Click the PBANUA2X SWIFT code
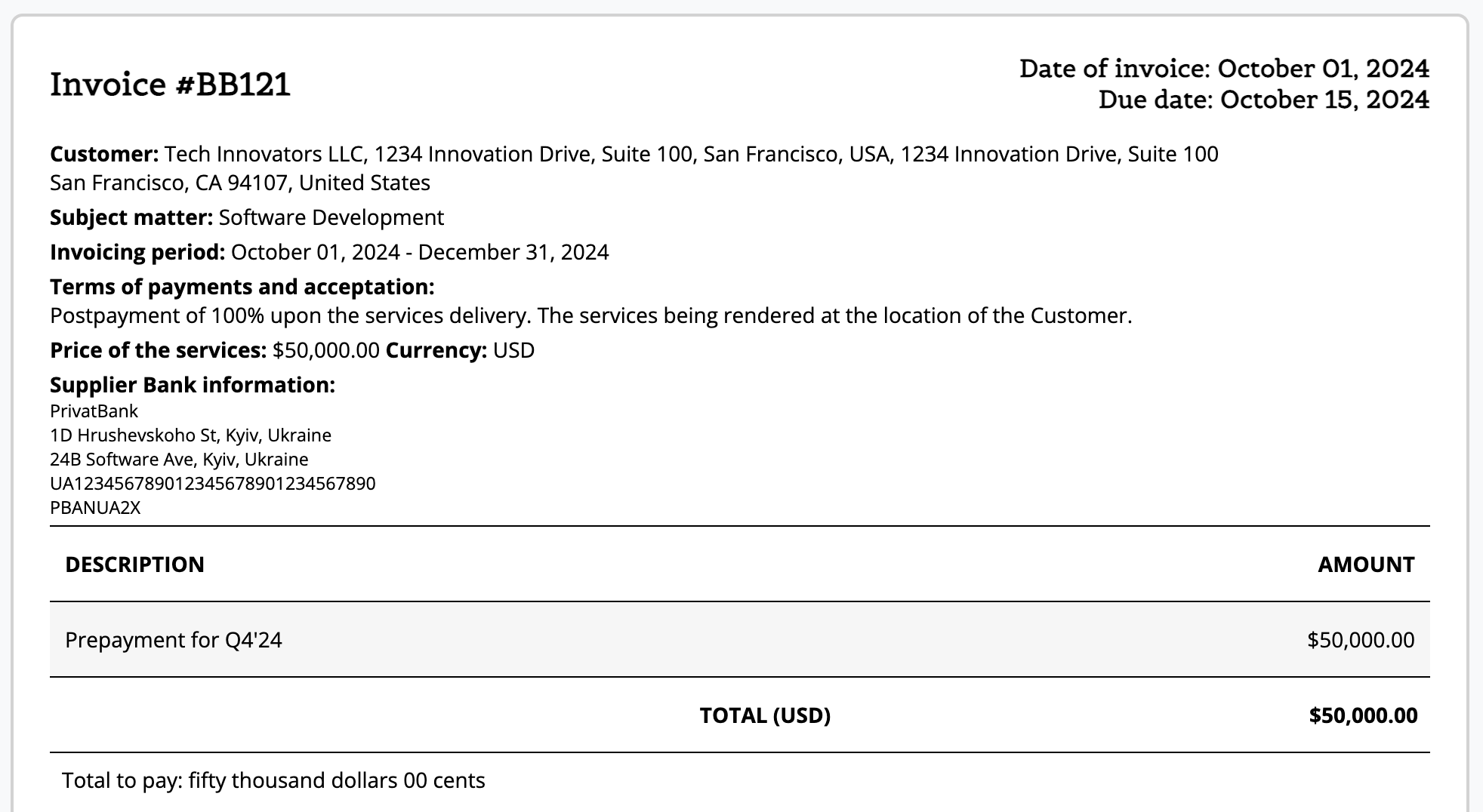This screenshot has width=1483, height=812. (95, 508)
